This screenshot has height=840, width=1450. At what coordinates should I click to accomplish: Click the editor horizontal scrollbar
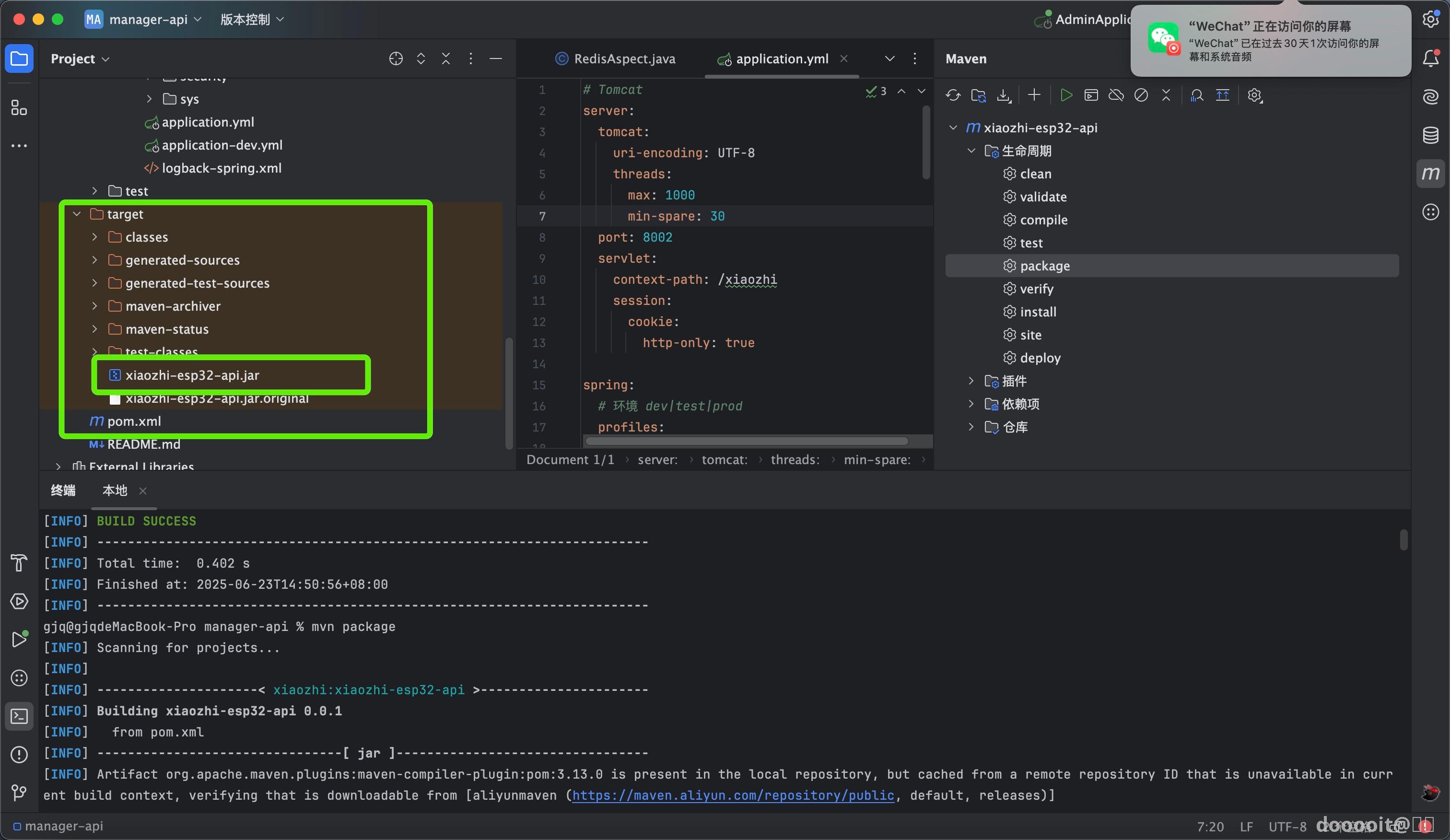pos(746,441)
